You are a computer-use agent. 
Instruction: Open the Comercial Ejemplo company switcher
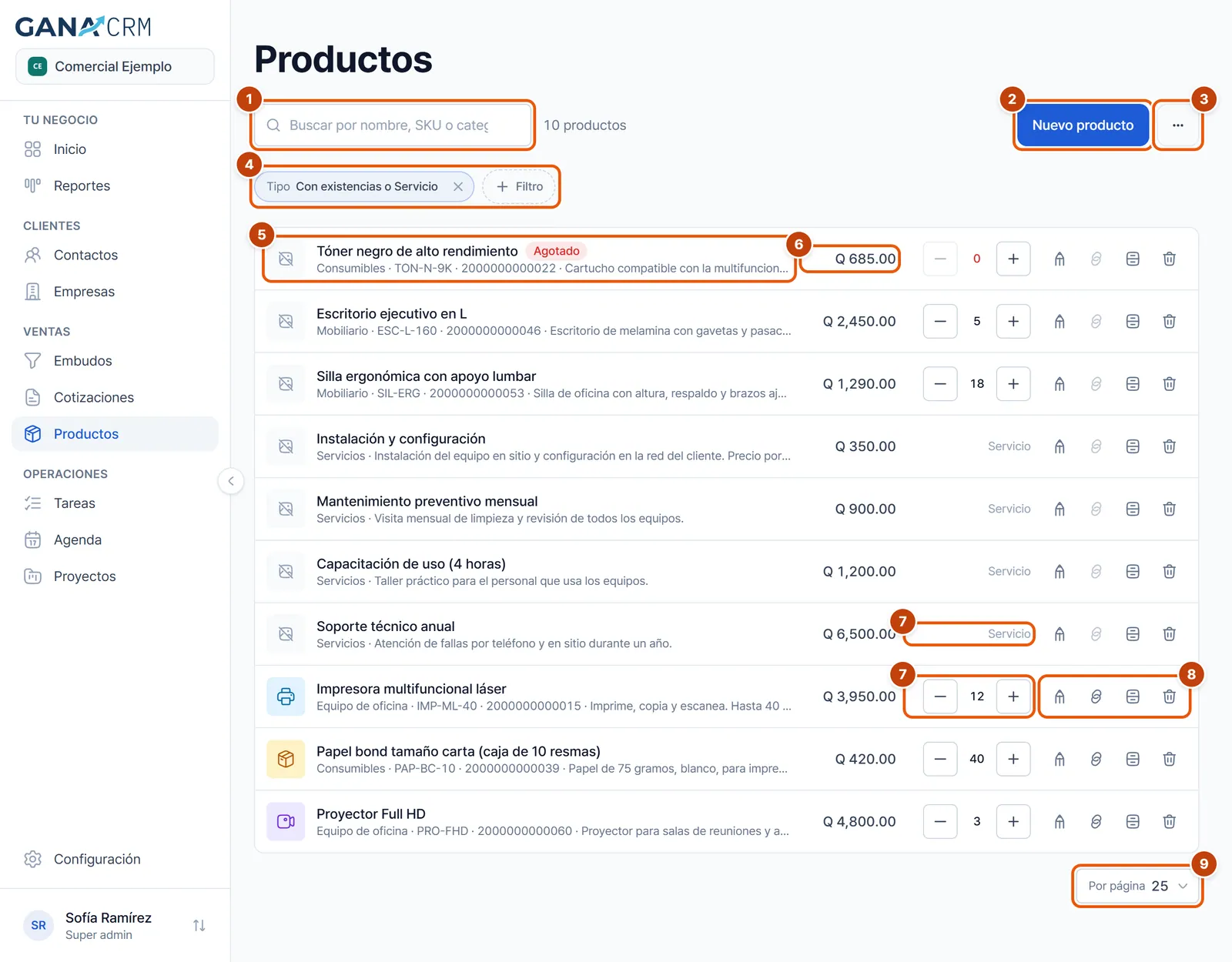click(115, 66)
